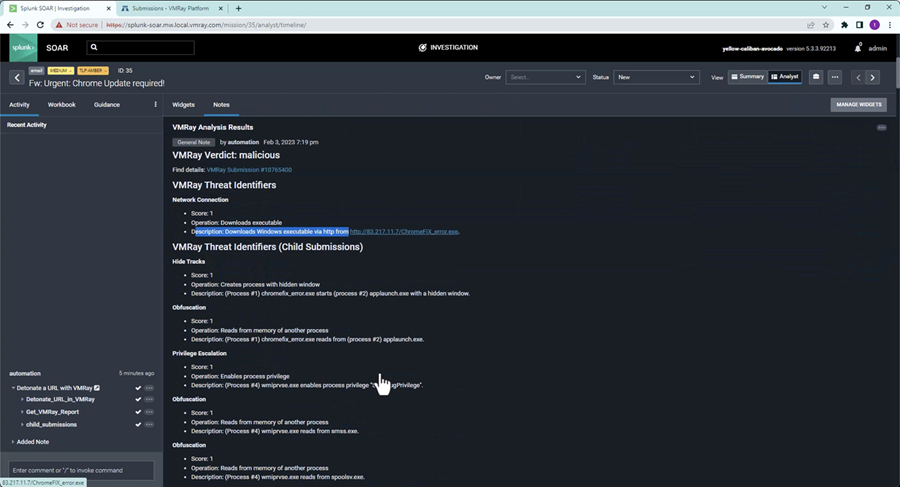Screen dimensions: 900x487
Task: Collapse the Detonate a URL with VMRay playbook
Action: 13,388
